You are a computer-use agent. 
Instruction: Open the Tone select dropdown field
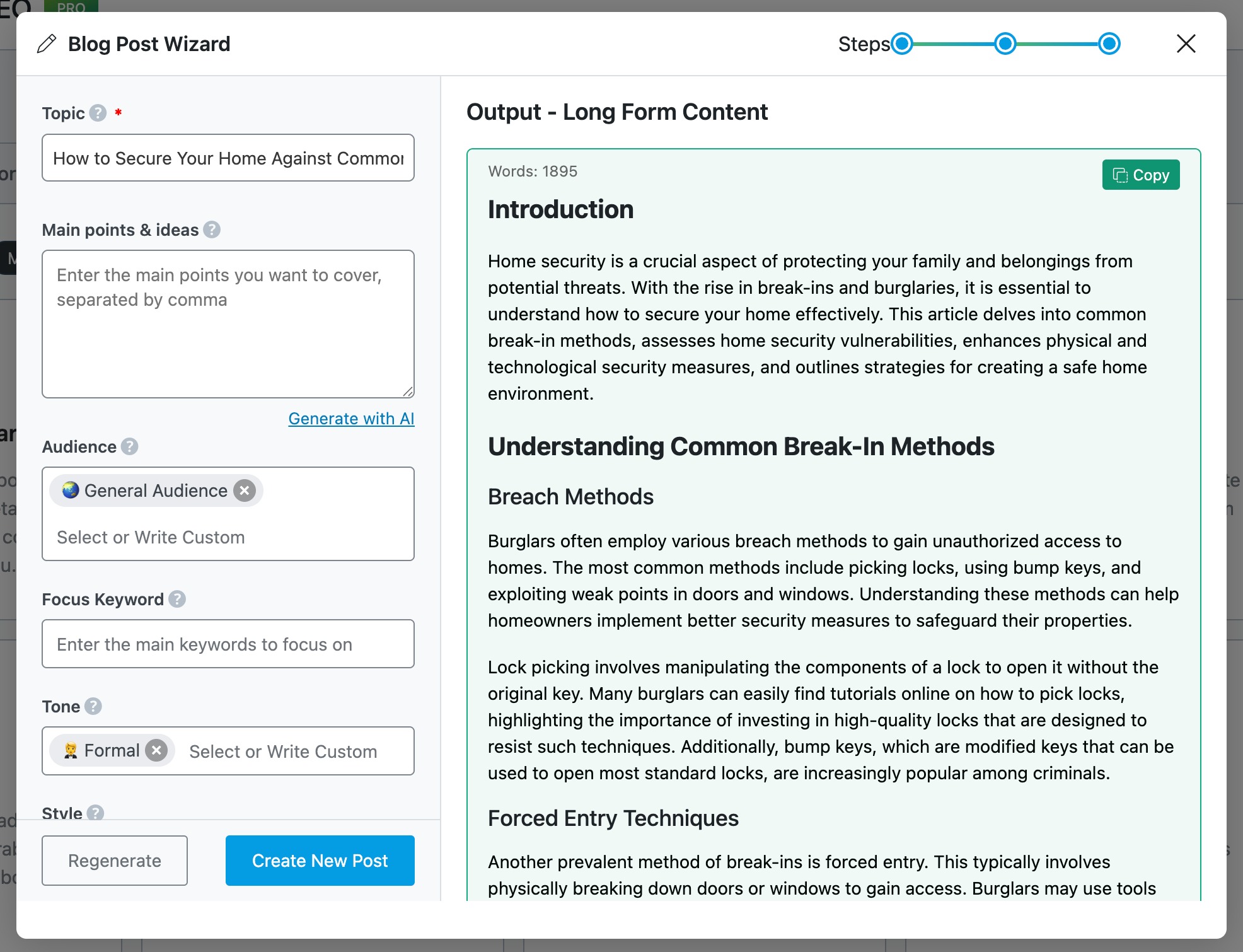tap(284, 752)
